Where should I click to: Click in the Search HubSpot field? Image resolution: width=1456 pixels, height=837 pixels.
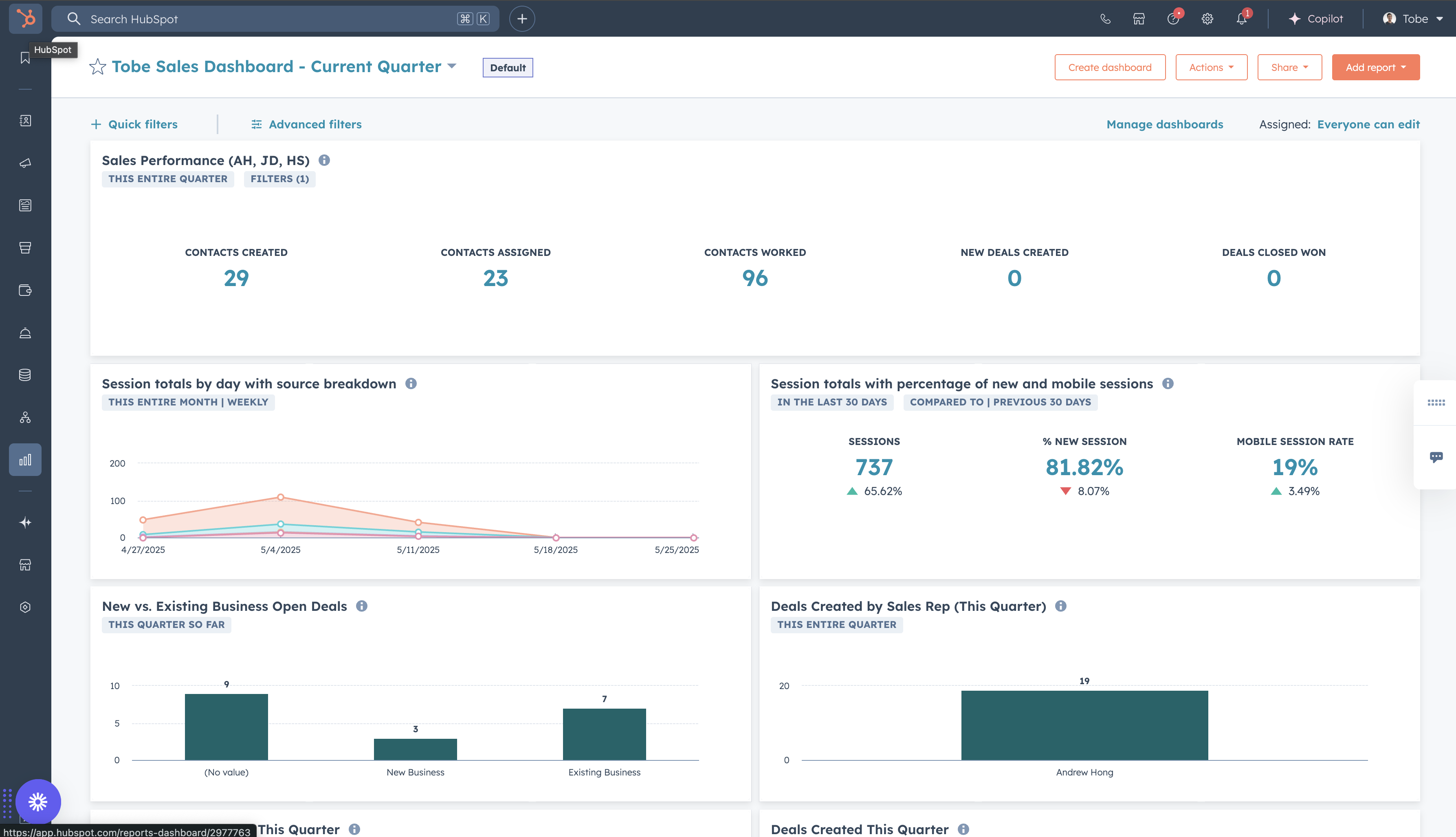click(275, 19)
